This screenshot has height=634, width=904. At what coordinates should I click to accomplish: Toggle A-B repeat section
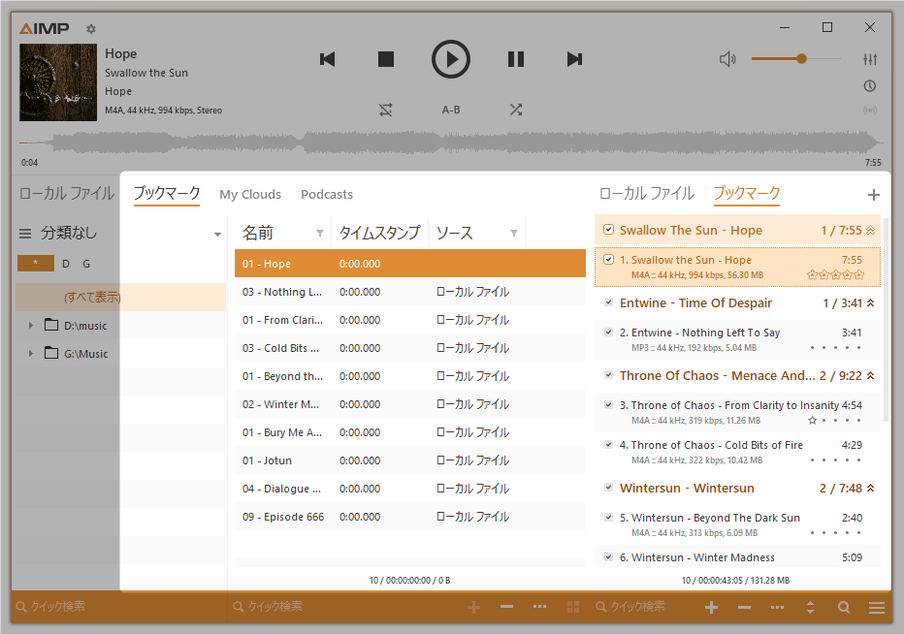(x=451, y=110)
